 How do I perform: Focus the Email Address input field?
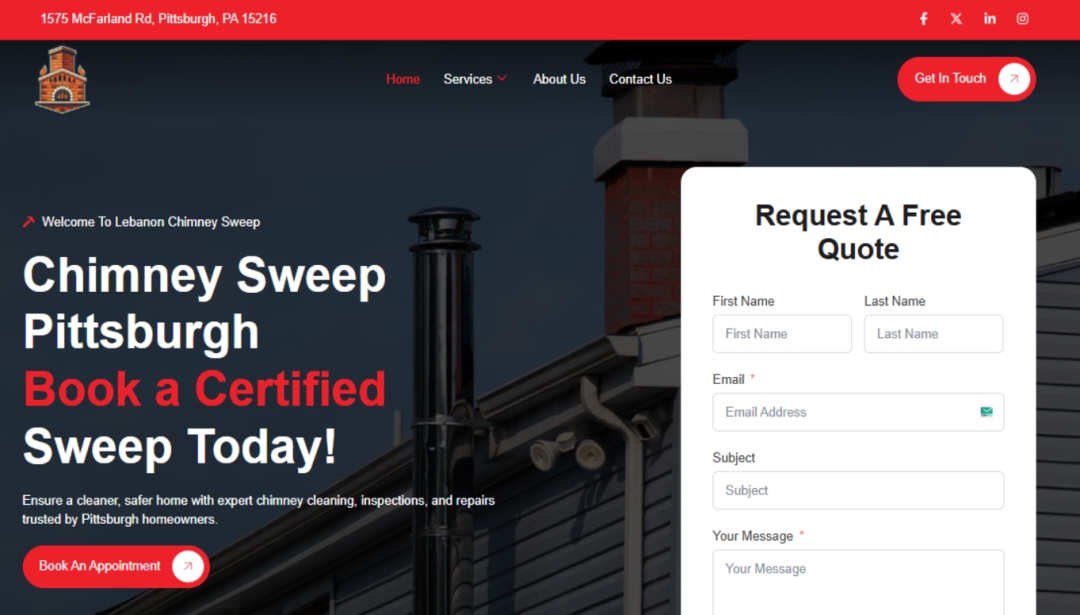pyautogui.click(x=858, y=412)
